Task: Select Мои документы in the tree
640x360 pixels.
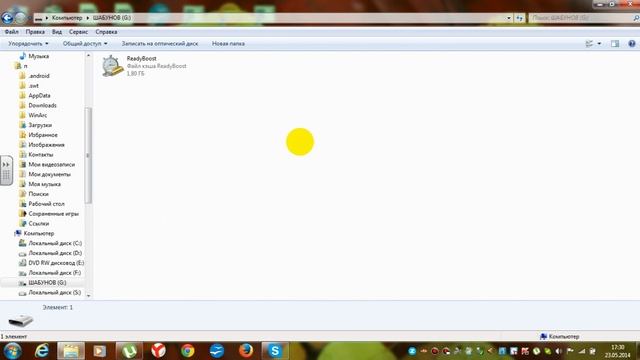Action: tap(49, 174)
